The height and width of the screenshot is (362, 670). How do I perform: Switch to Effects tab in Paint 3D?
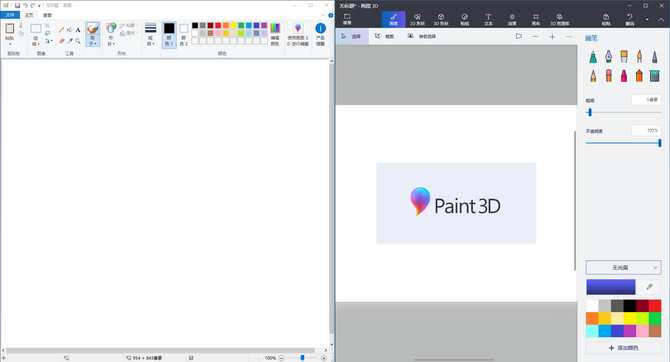(512, 19)
